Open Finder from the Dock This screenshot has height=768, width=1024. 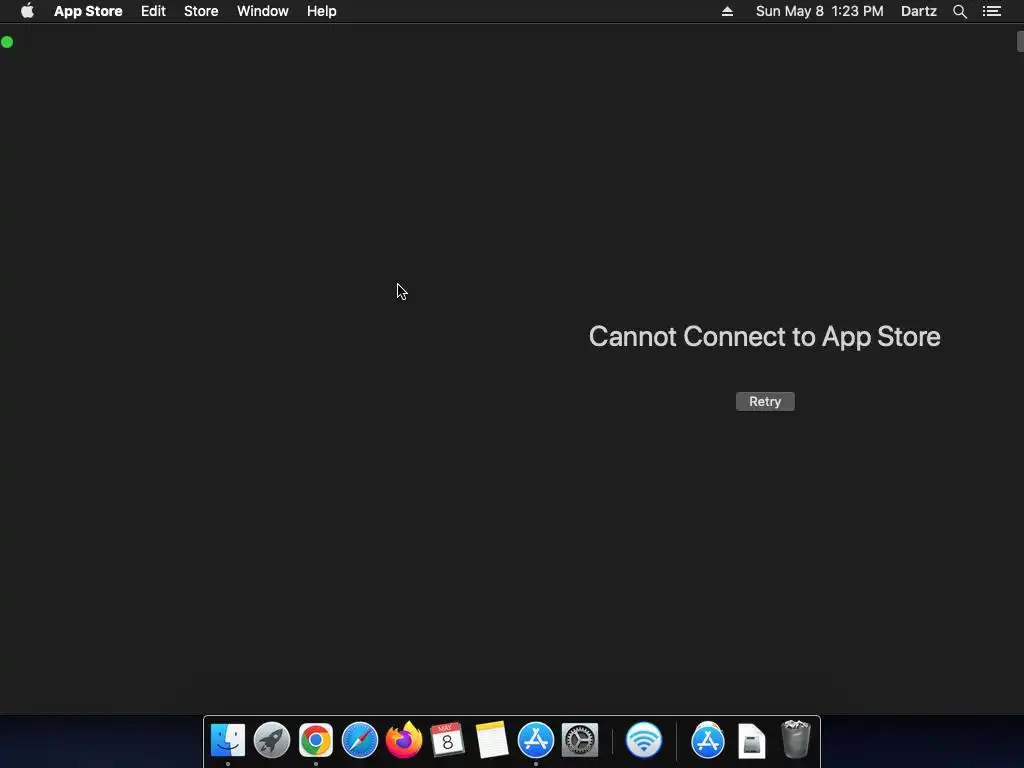pyautogui.click(x=228, y=741)
